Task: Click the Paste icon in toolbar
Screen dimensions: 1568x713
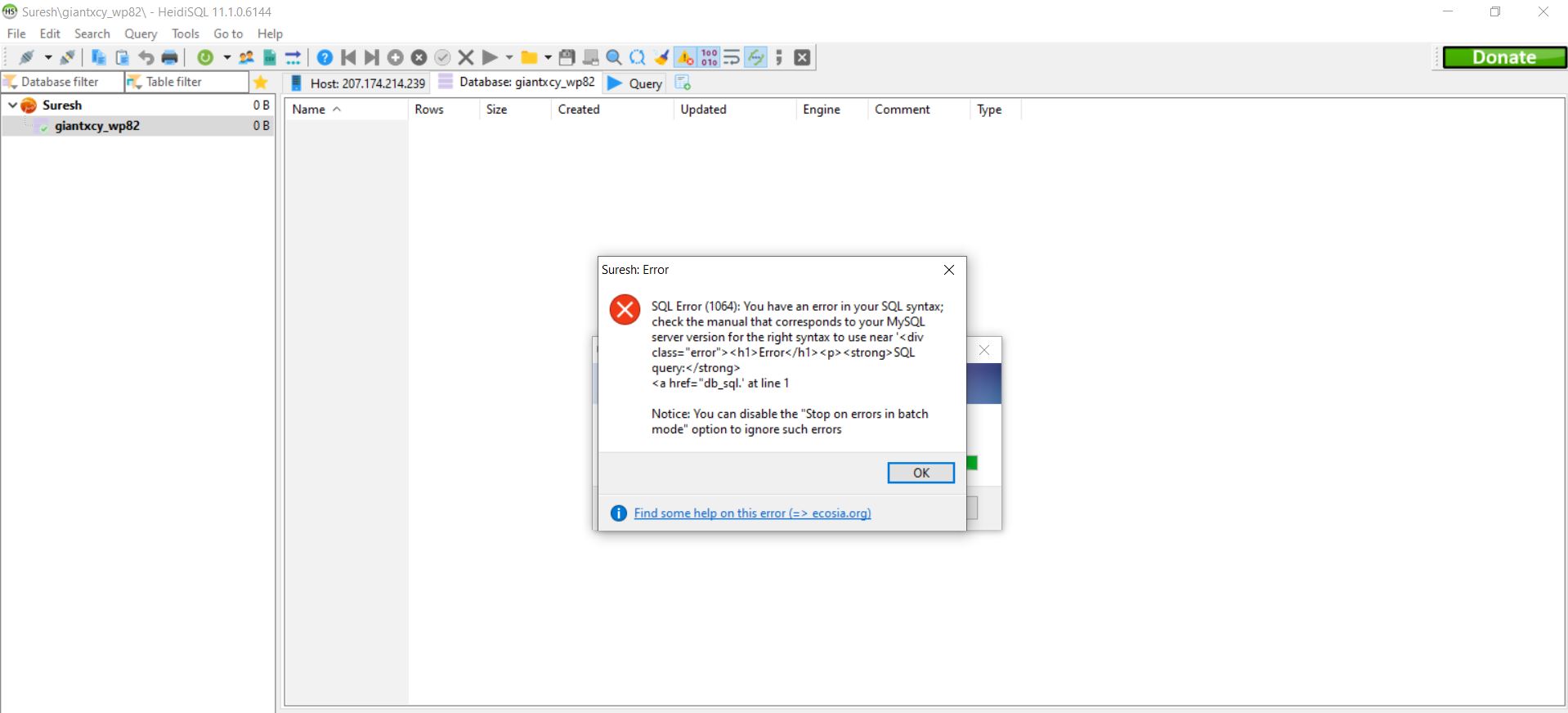Action: [x=122, y=57]
